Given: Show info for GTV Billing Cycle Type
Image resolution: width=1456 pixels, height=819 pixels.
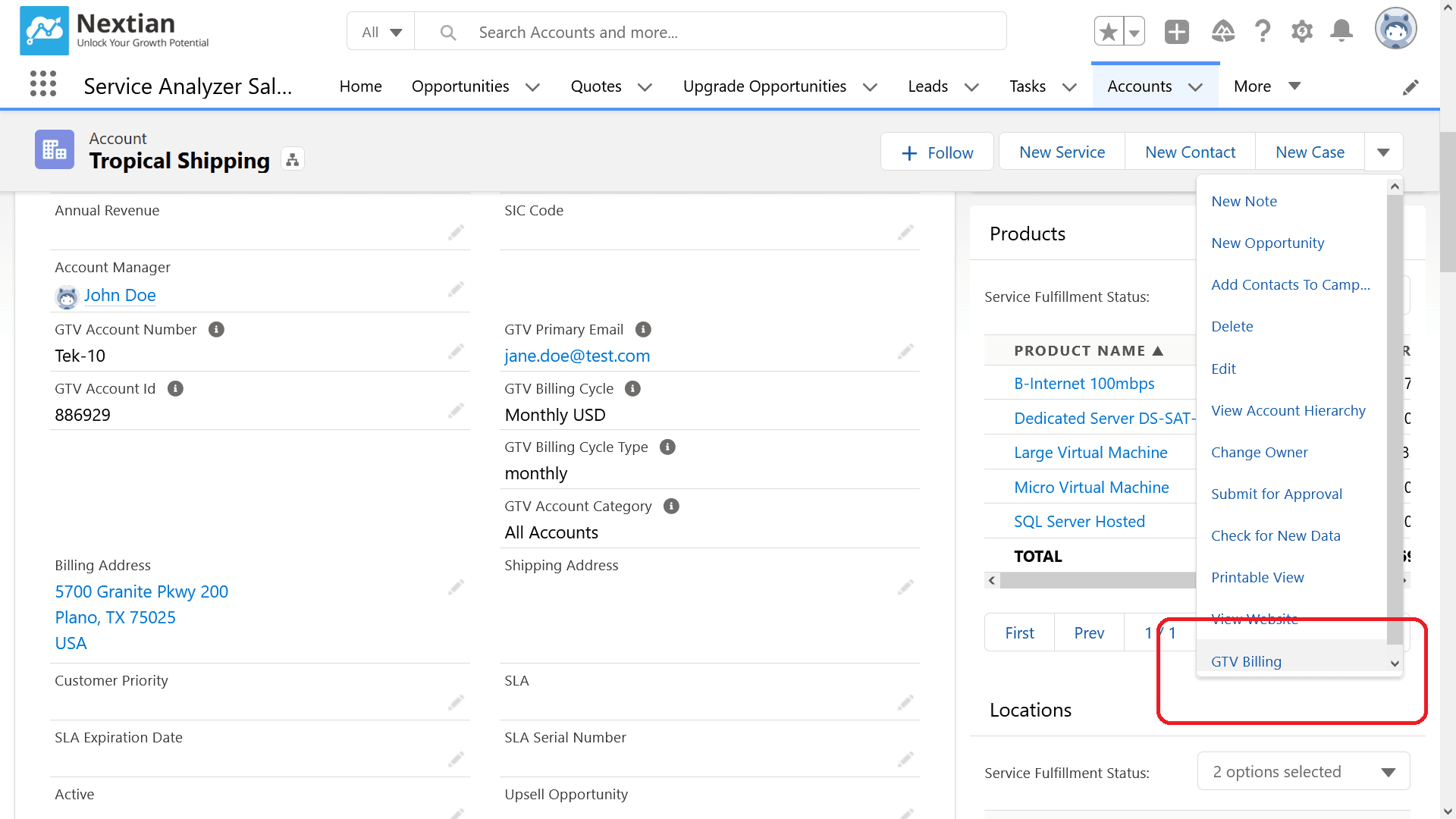Looking at the screenshot, I should click(667, 447).
